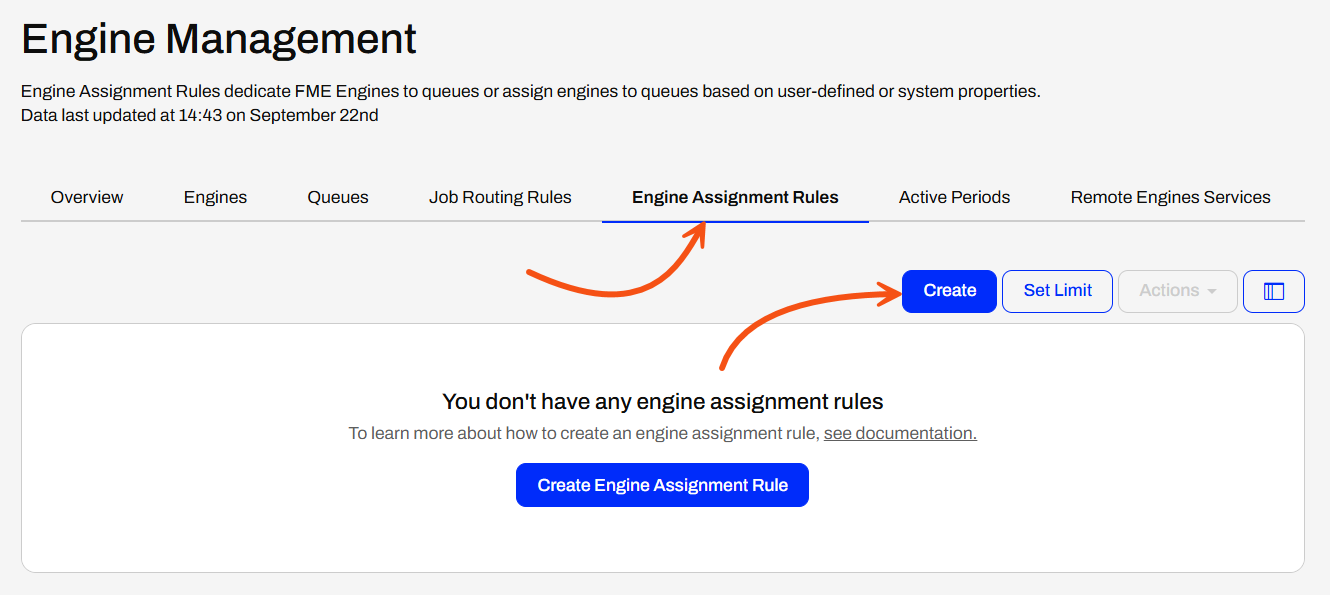Open the Engines tab
The width and height of the screenshot is (1330, 595).
215,197
